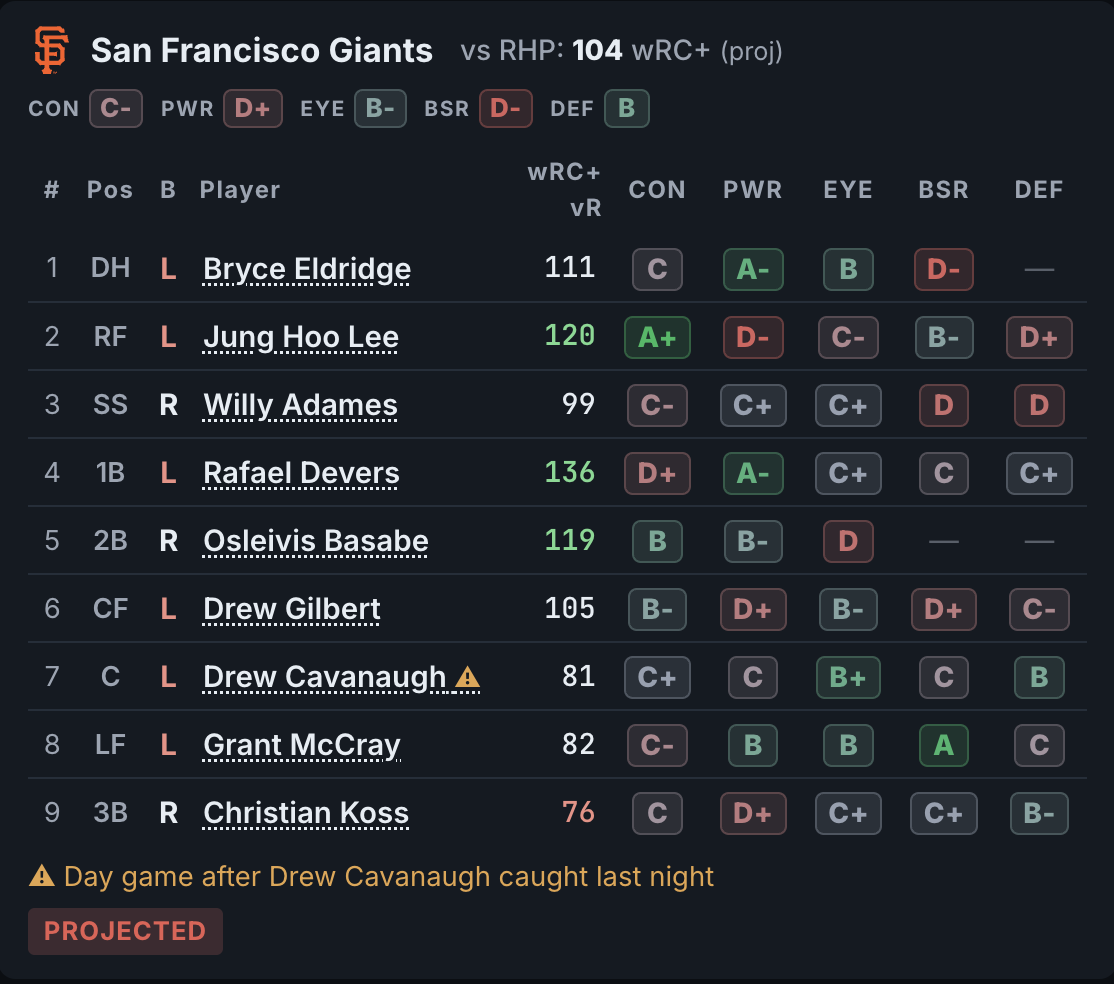The image size is (1114, 984).
Task: Click Grant McCray's A baserunning grade badge
Action: 943,745
